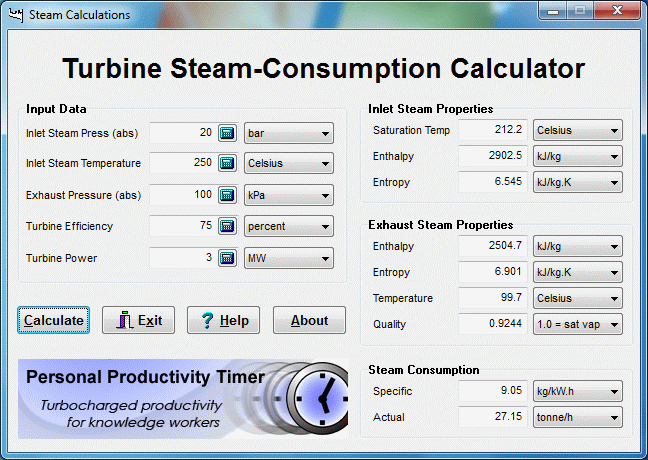Select the Turbine Efficiency input field

(x=182, y=226)
